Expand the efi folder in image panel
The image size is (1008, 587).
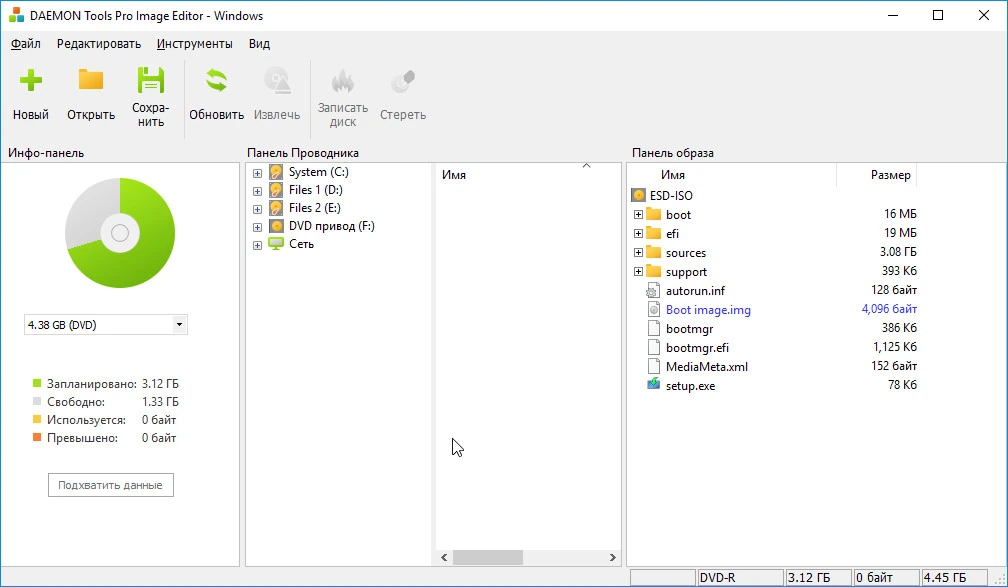pos(638,233)
